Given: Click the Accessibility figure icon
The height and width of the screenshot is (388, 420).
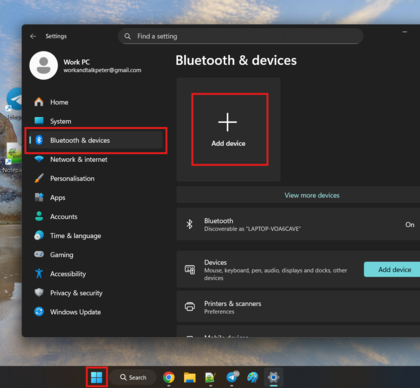Looking at the screenshot, I should click(39, 273).
